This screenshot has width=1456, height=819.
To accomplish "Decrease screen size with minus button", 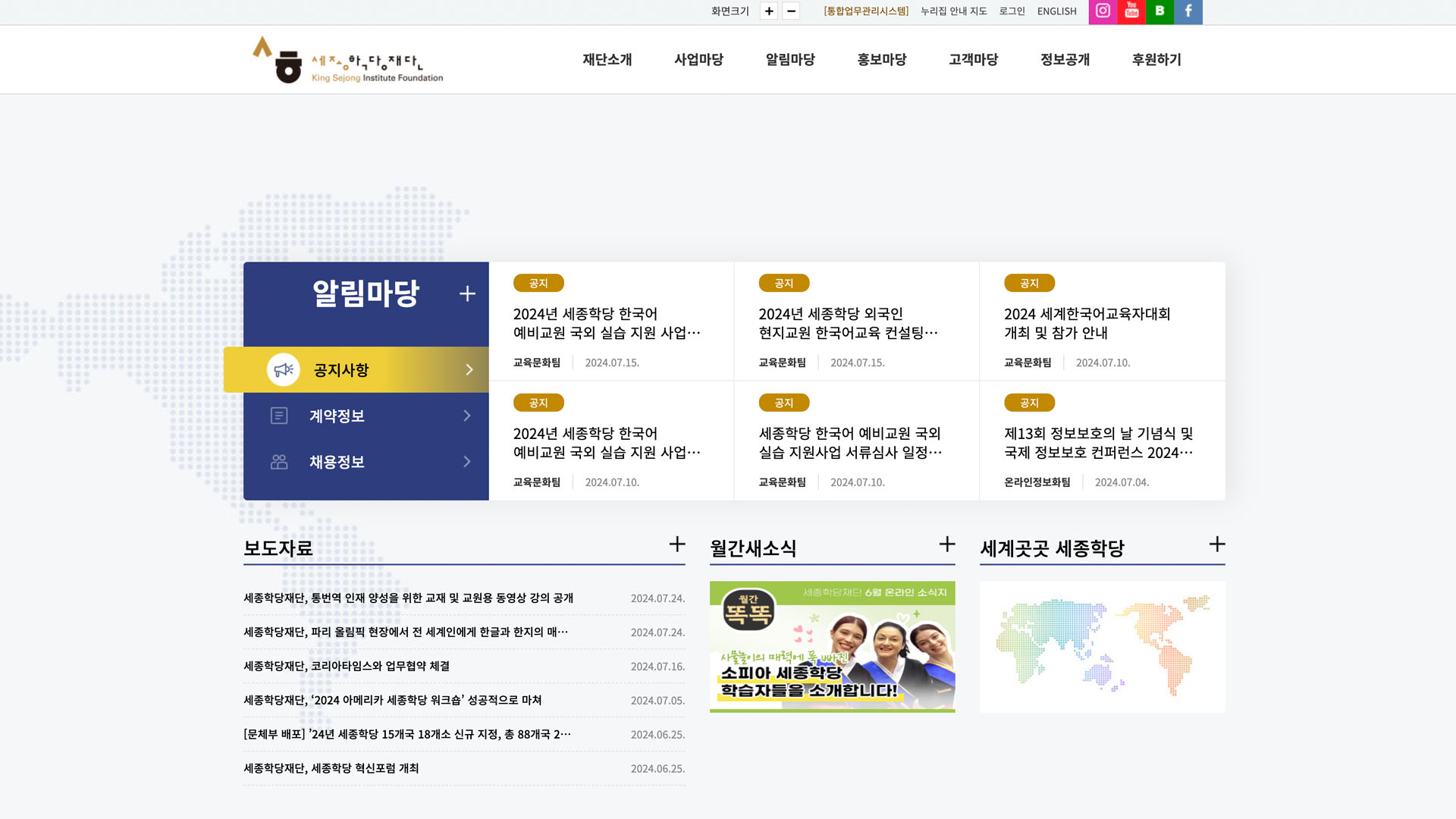I will [x=791, y=11].
